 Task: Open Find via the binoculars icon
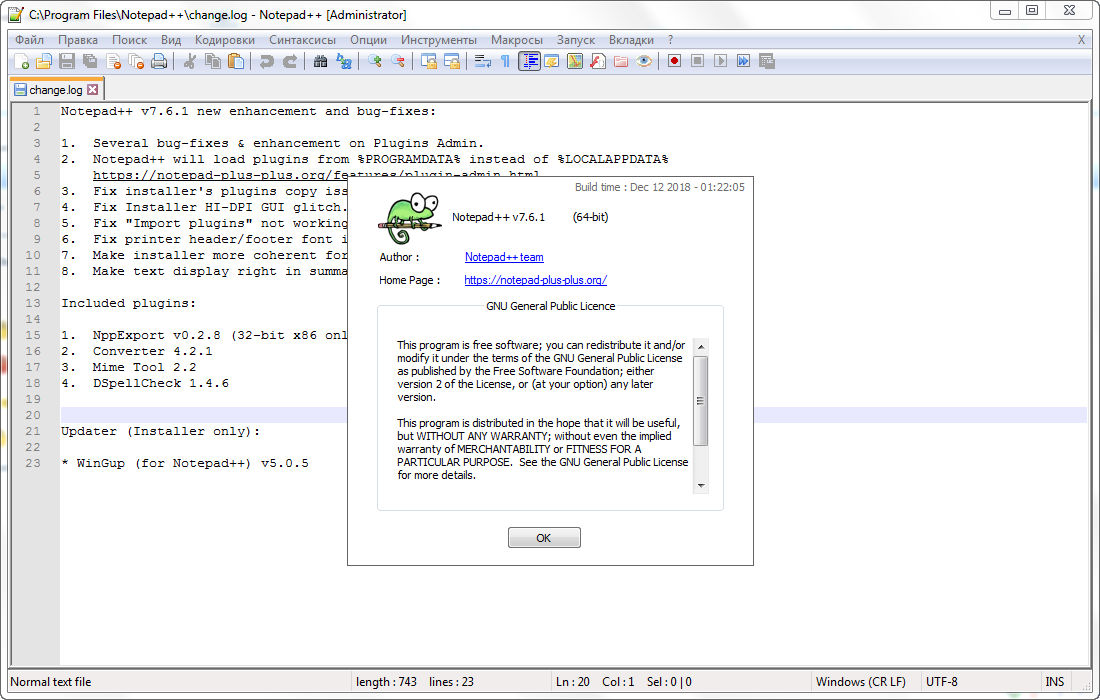point(321,61)
